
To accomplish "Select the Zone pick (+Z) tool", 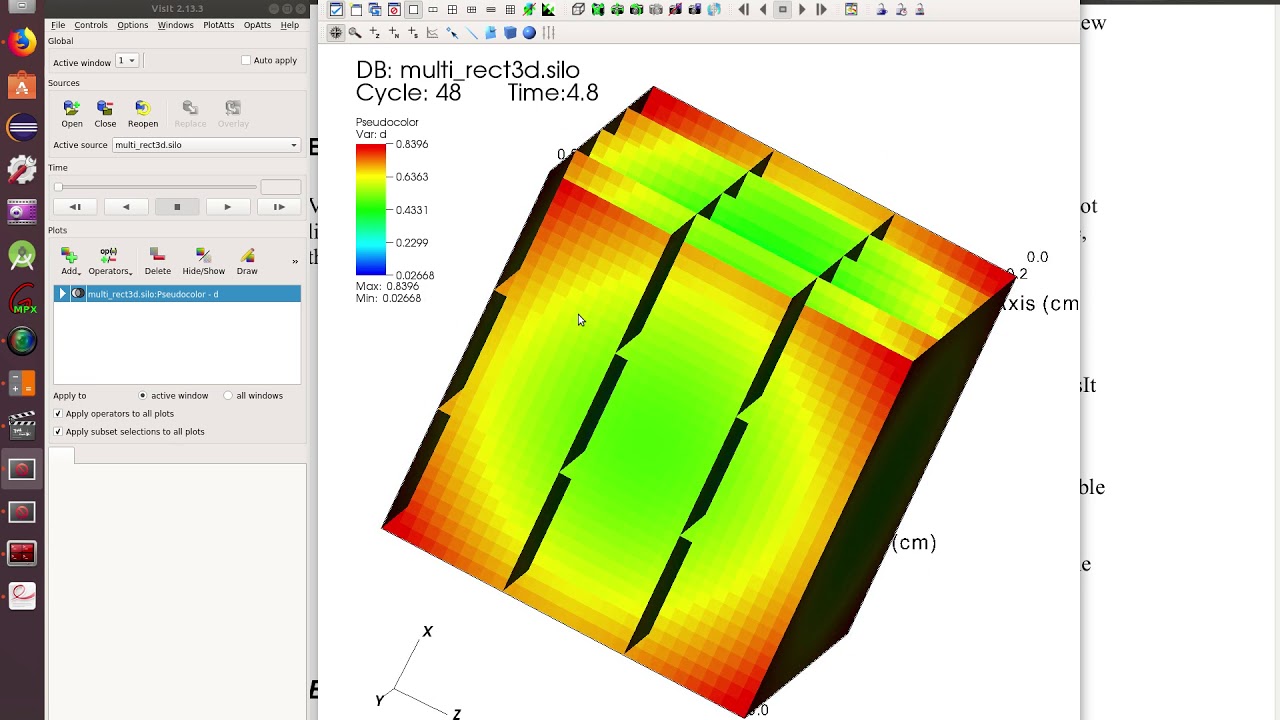I will pos(375,33).
